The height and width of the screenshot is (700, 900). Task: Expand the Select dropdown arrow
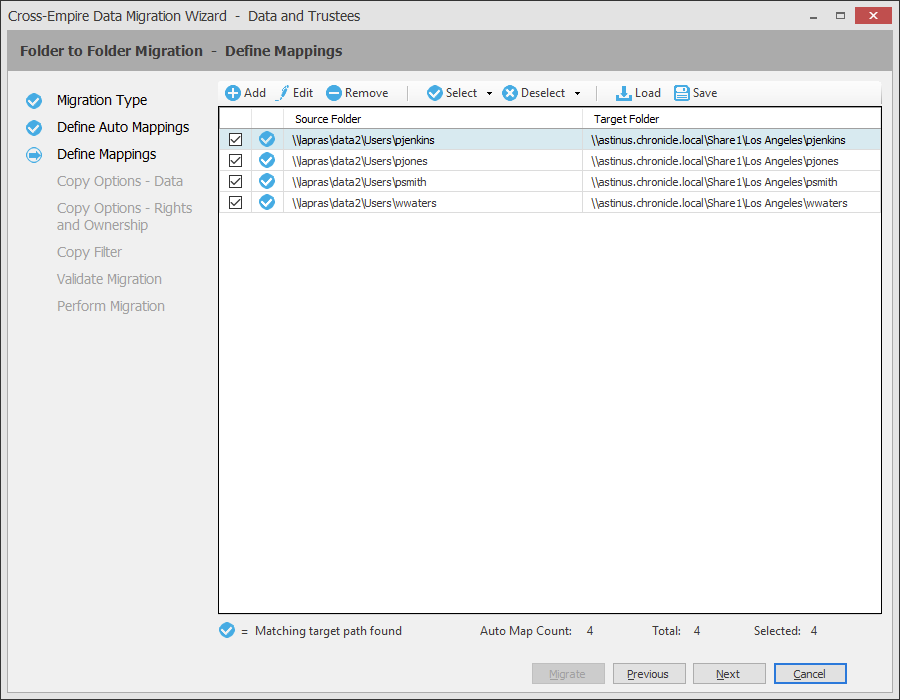[489, 94]
